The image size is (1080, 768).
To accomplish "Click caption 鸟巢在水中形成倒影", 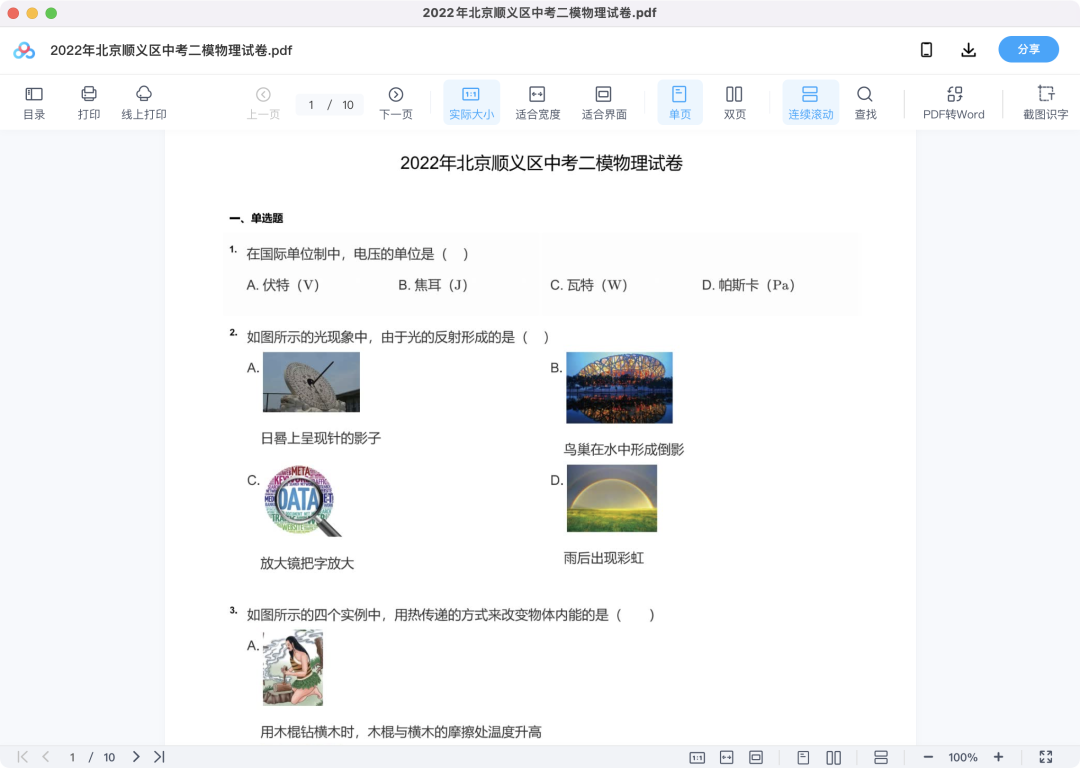I will [x=624, y=450].
